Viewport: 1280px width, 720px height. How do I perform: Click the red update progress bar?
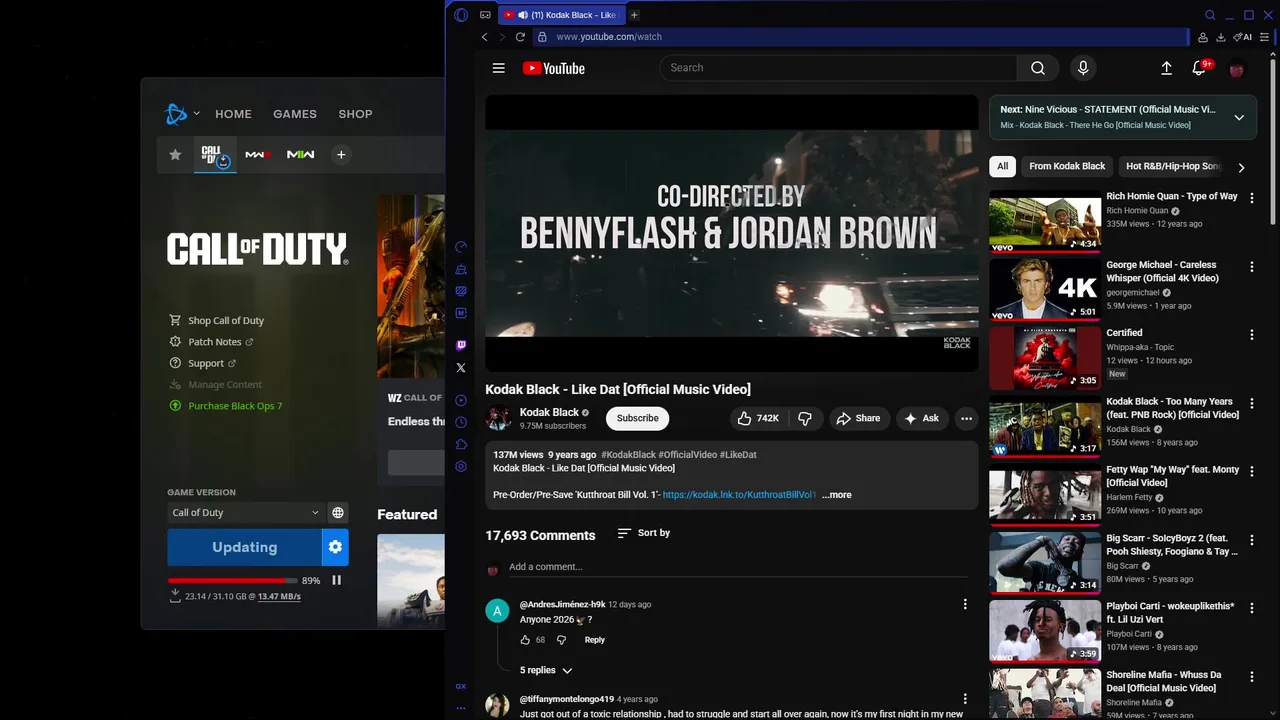tap(232, 581)
